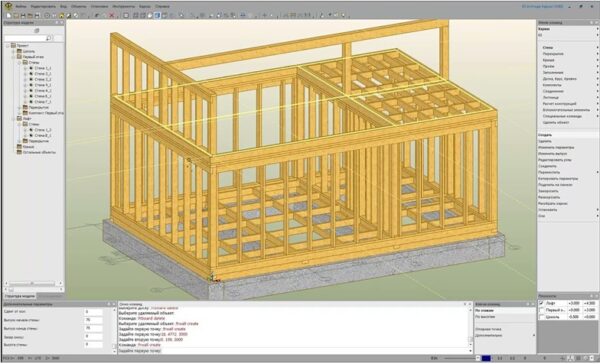Viewport: 600px width, 364px height.
Task: Open the Справка menu
Action: [x=162, y=7]
